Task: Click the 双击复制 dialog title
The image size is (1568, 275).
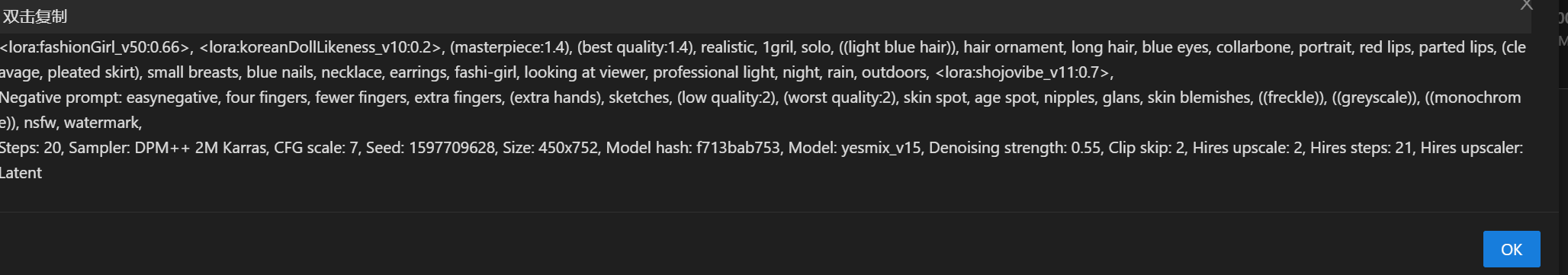Action: tap(35, 16)
